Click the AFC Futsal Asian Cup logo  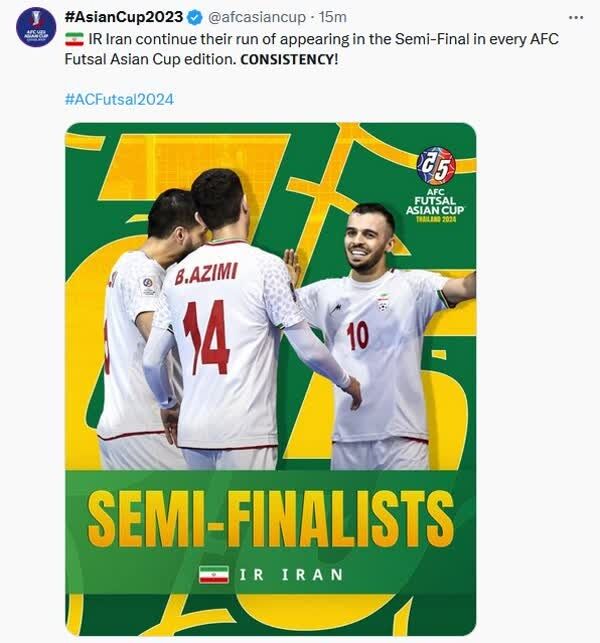(436, 185)
